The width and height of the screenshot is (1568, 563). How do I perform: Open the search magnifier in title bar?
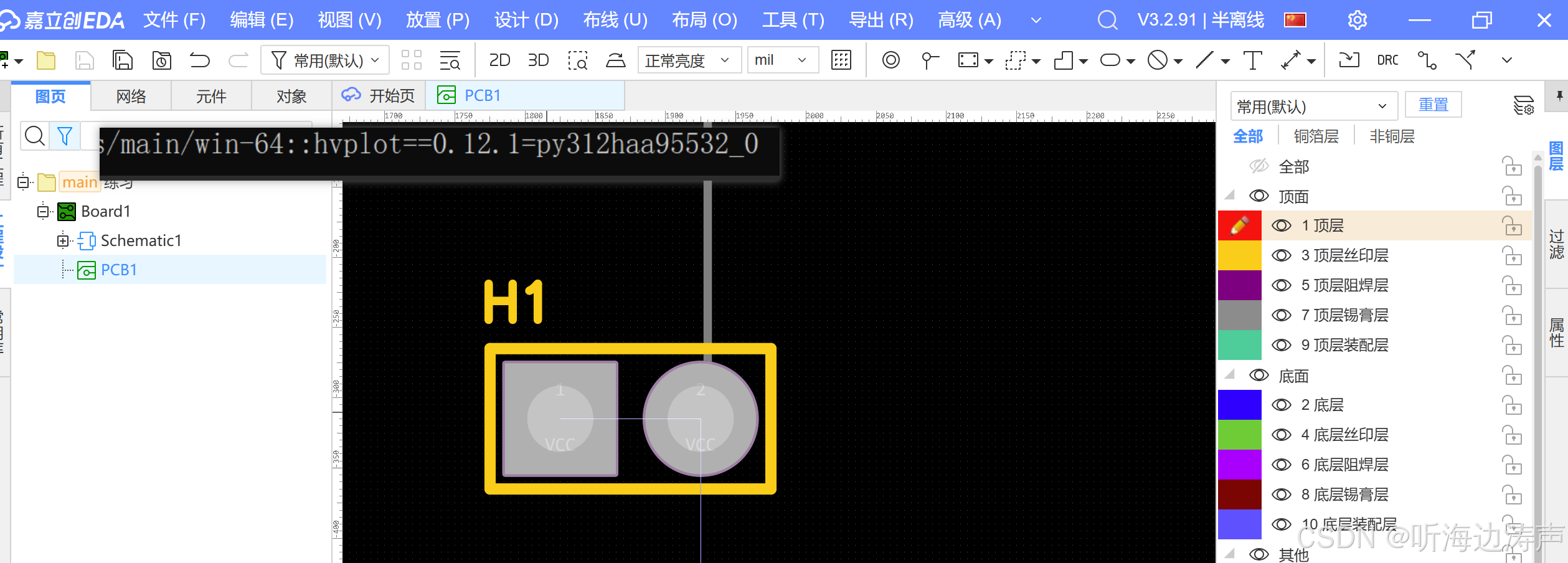[x=1107, y=20]
